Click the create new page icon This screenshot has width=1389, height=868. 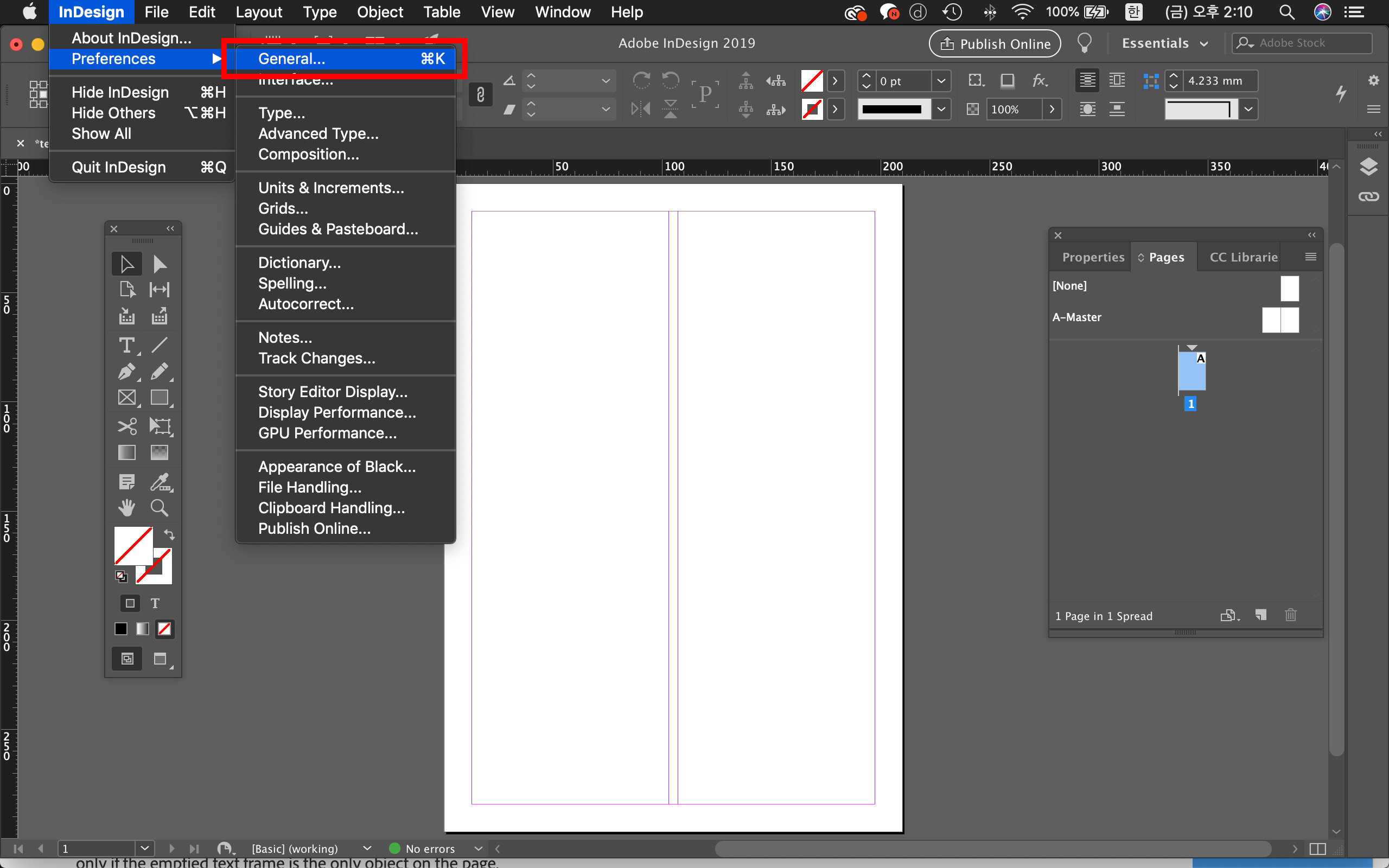click(1261, 615)
